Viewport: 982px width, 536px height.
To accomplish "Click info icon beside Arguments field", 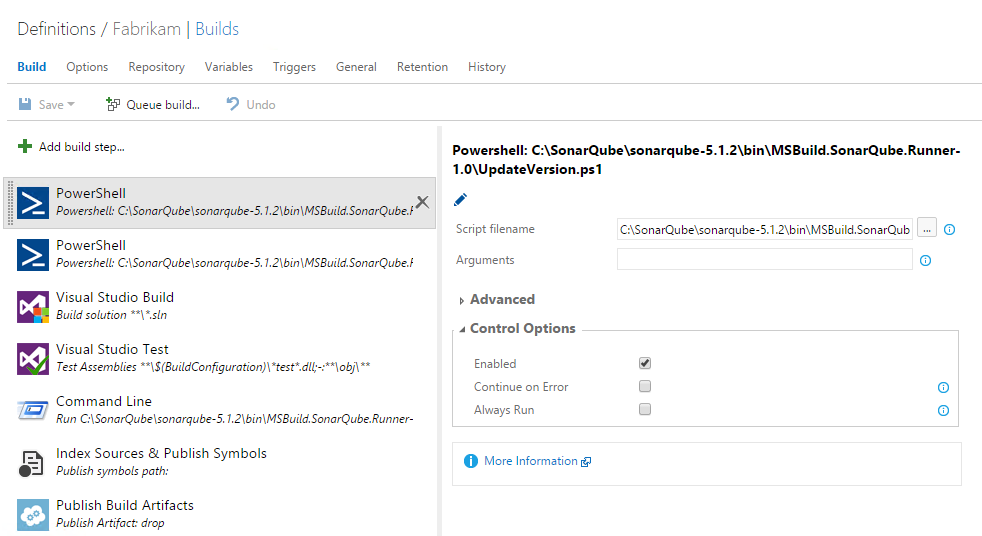I will pyautogui.click(x=925, y=260).
